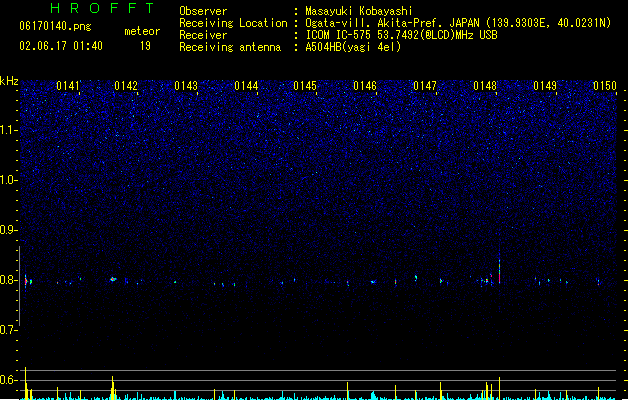Click the 'Receiver' field label
The width and height of the screenshot is (629, 400).
coord(203,35)
